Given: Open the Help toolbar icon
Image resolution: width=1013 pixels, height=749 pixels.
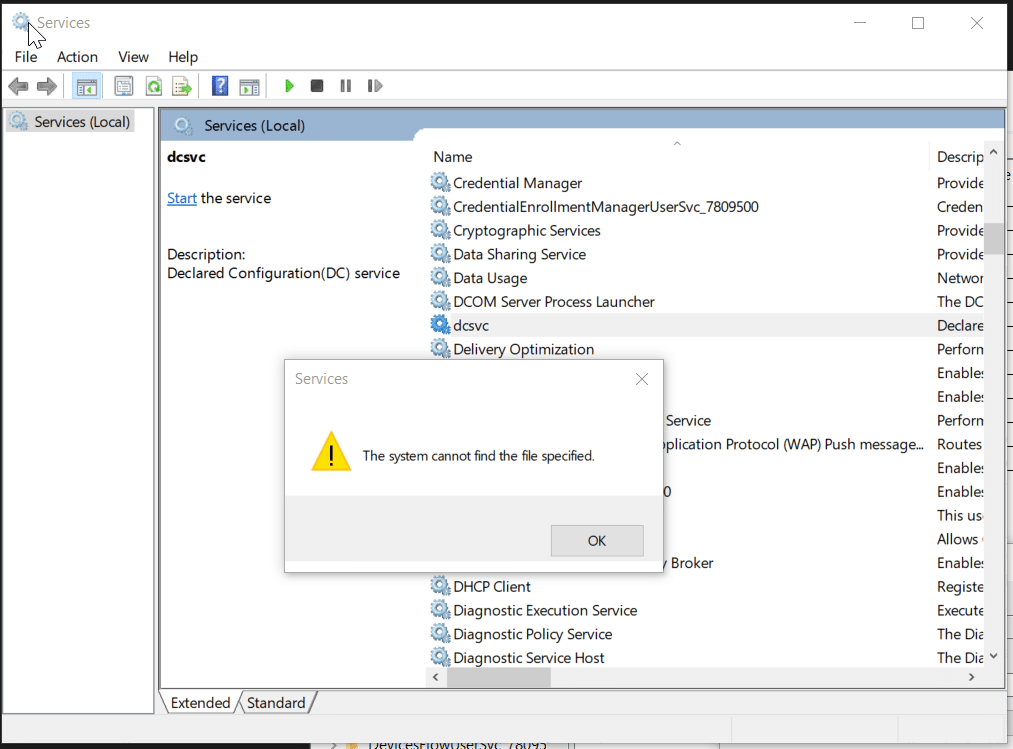Looking at the screenshot, I should tap(220, 86).
